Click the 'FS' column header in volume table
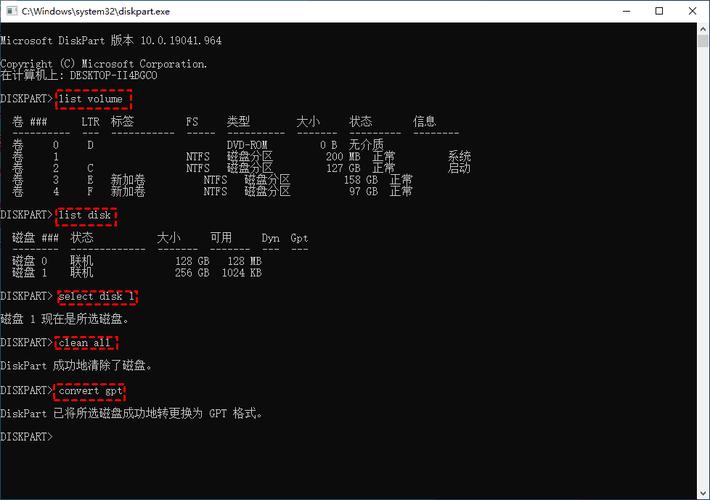The height and width of the screenshot is (500, 710). pos(192,122)
